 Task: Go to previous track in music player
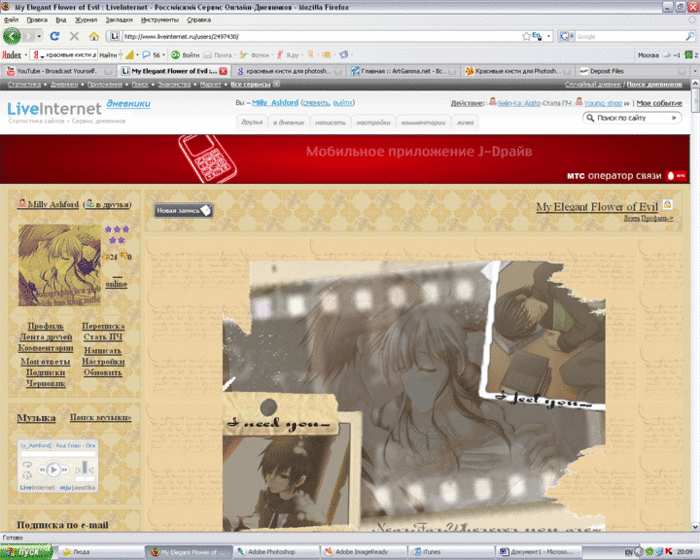coord(42,470)
